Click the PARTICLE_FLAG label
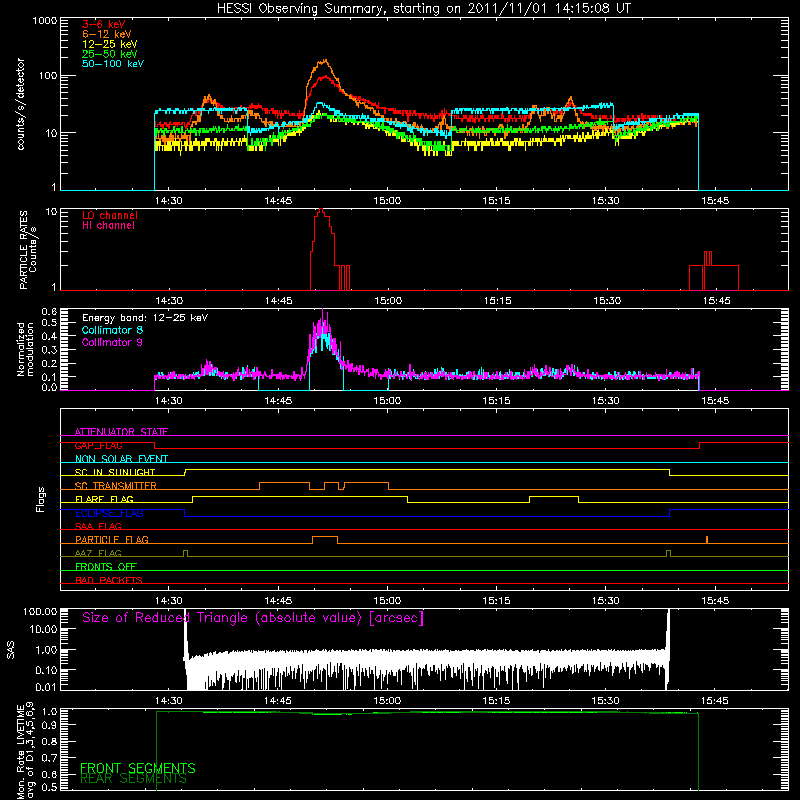800x800 pixels. coord(112,539)
